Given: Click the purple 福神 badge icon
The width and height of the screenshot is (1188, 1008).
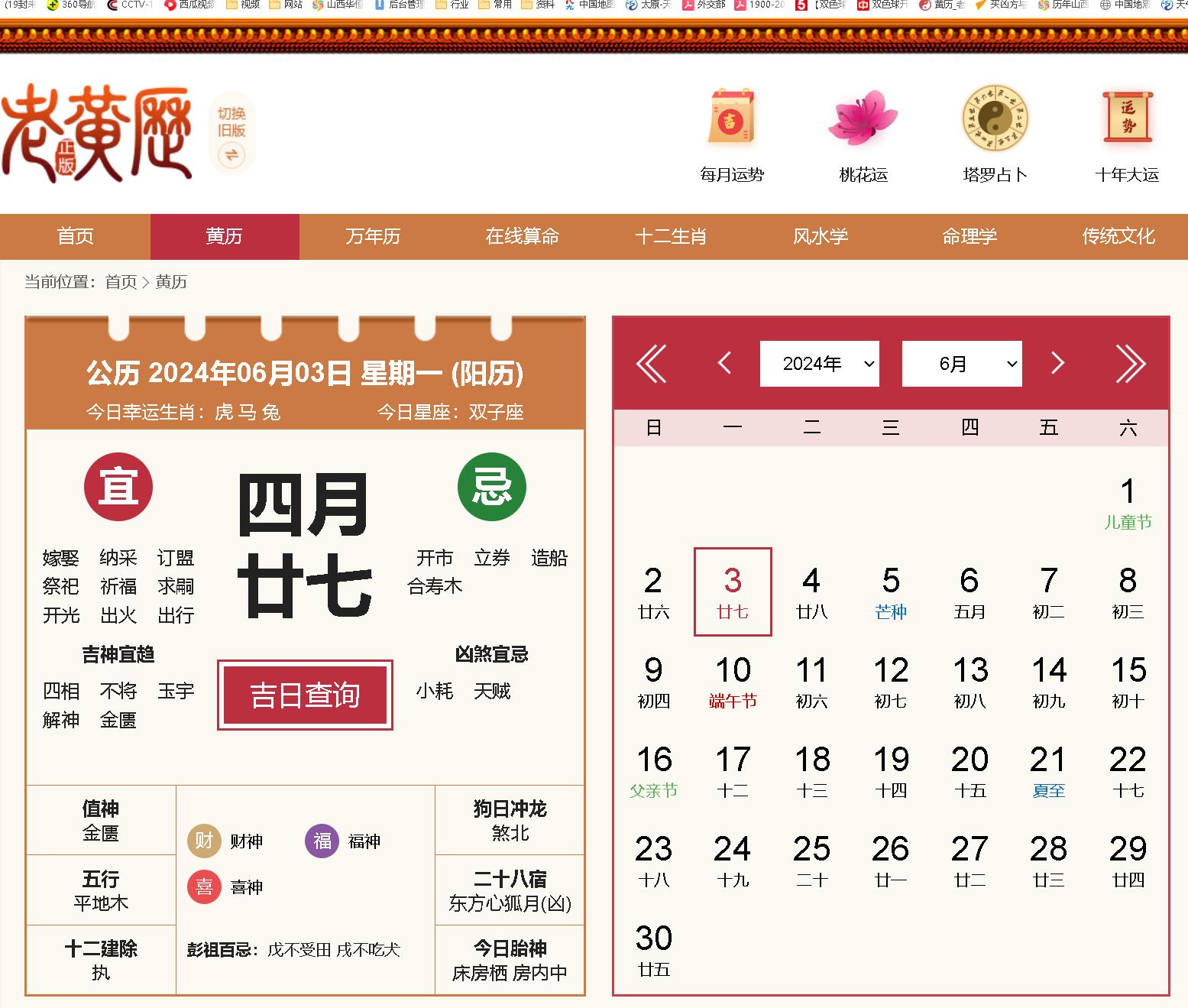Looking at the screenshot, I should (322, 841).
